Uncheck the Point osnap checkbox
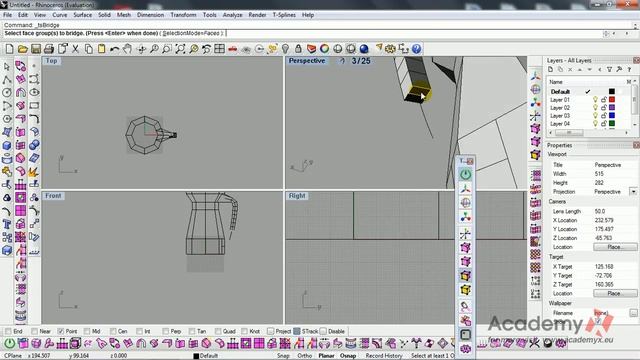The image size is (640, 360). [x=61, y=331]
